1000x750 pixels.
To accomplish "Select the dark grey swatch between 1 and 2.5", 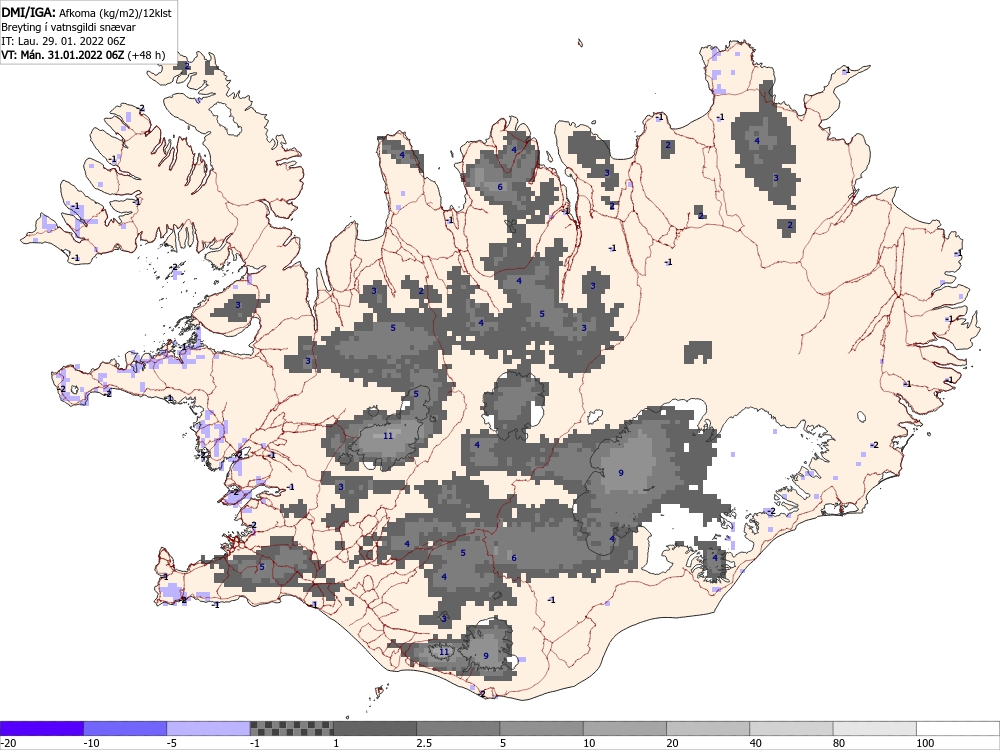I will pyautogui.click(x=374, y=728).
